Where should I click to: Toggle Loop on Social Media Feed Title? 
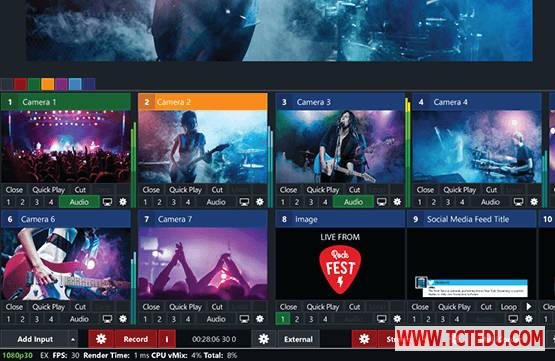click(509, 307)
